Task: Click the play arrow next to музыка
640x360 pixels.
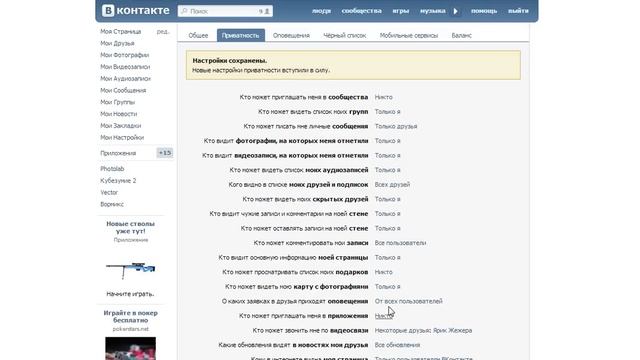Action: click(x=456, y=11)
